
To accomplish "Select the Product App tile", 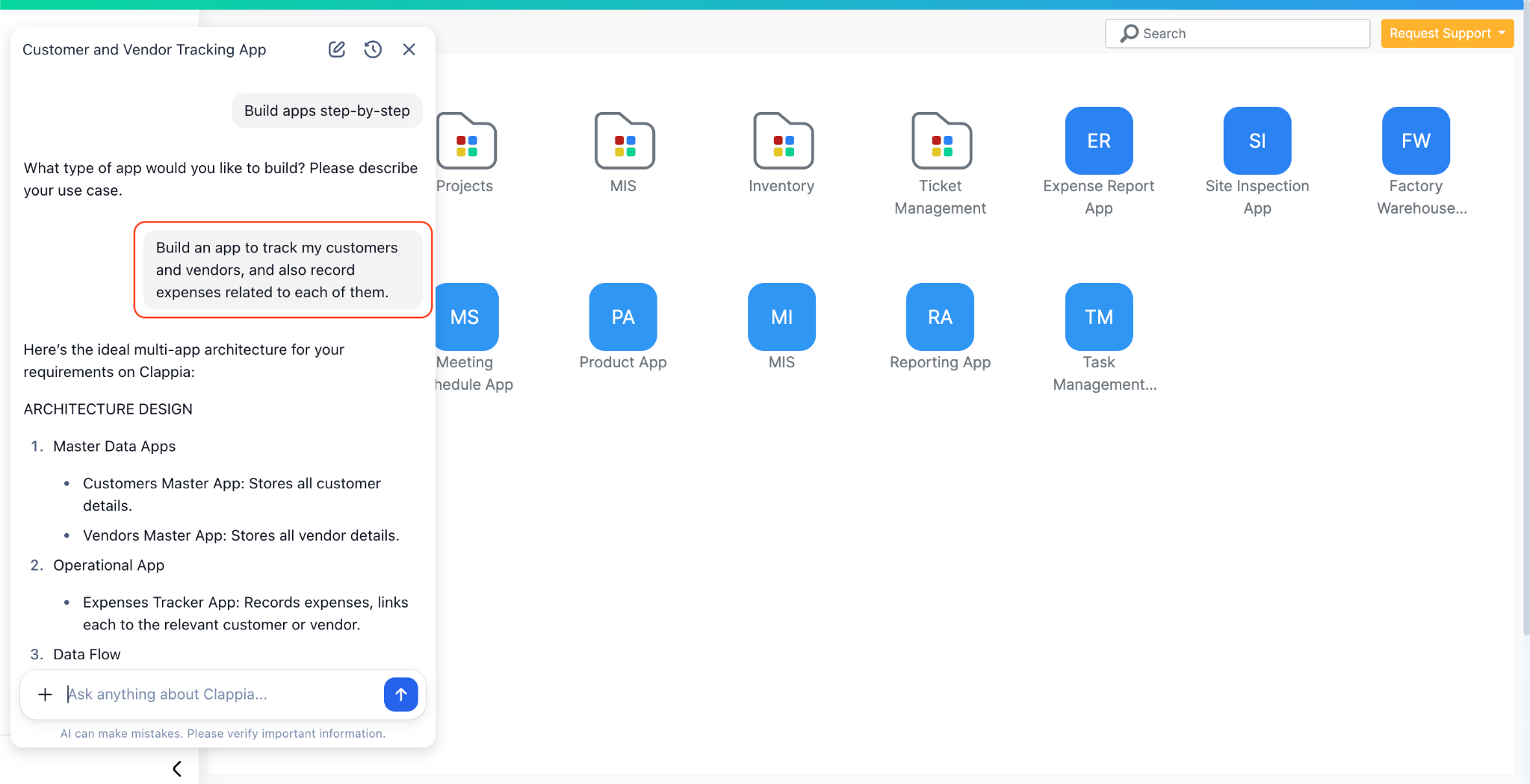I will (622, 317).
